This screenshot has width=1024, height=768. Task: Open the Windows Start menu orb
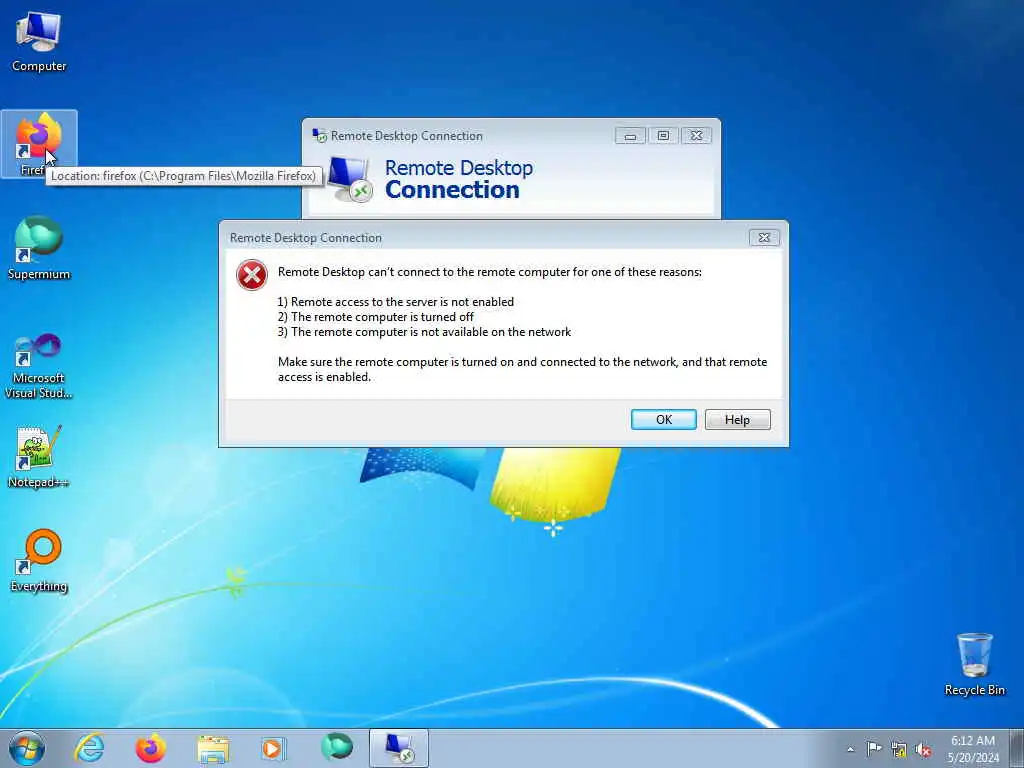[x=27, y=748]
